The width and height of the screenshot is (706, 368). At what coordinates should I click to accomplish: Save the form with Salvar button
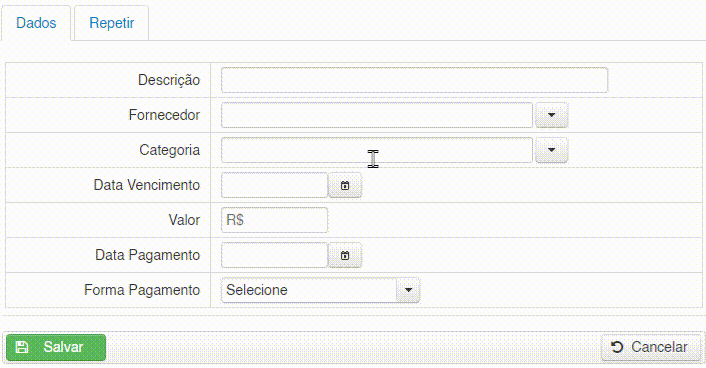click(x=56, y=347)
